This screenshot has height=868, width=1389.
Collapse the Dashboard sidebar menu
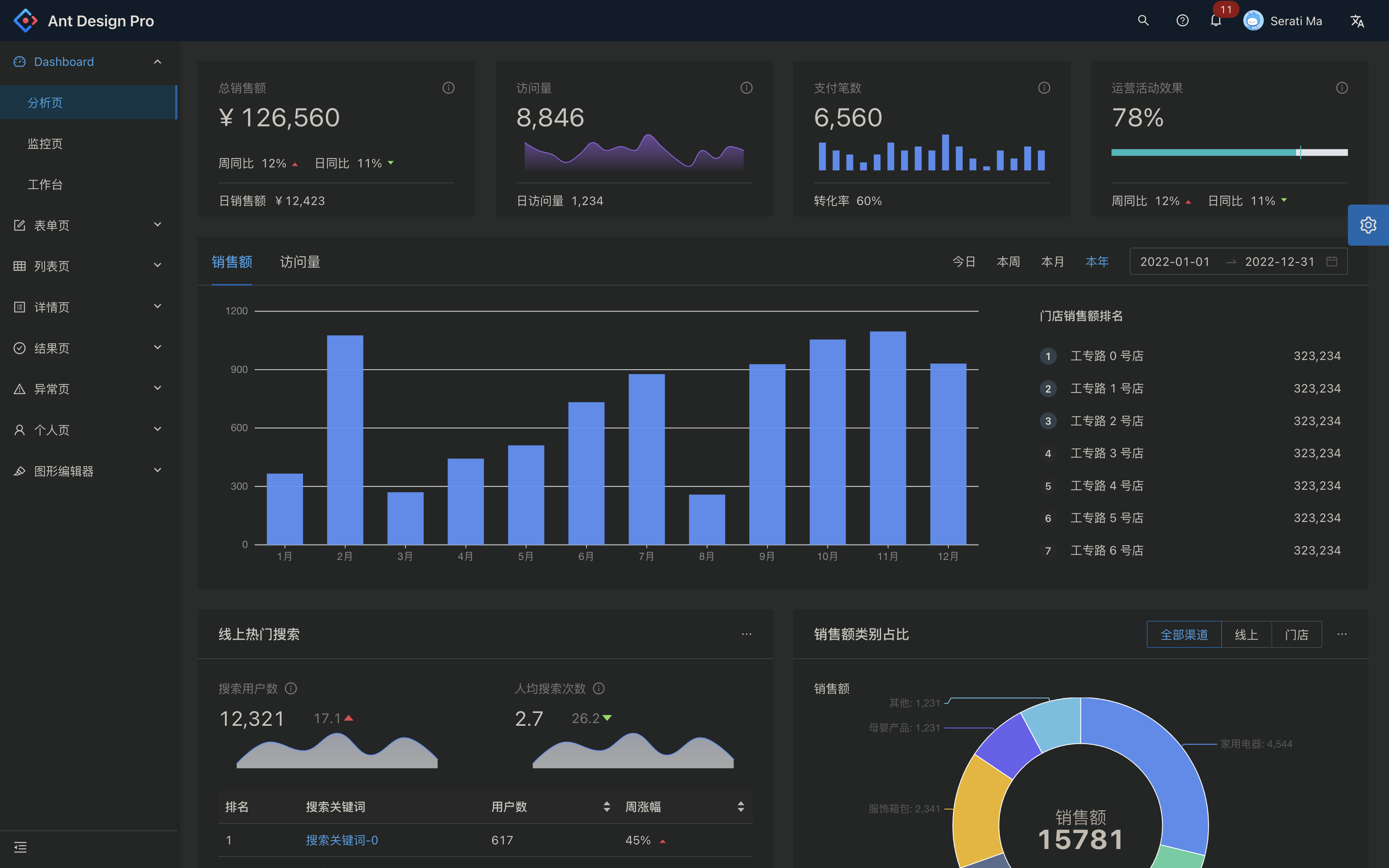coord(88,62)
